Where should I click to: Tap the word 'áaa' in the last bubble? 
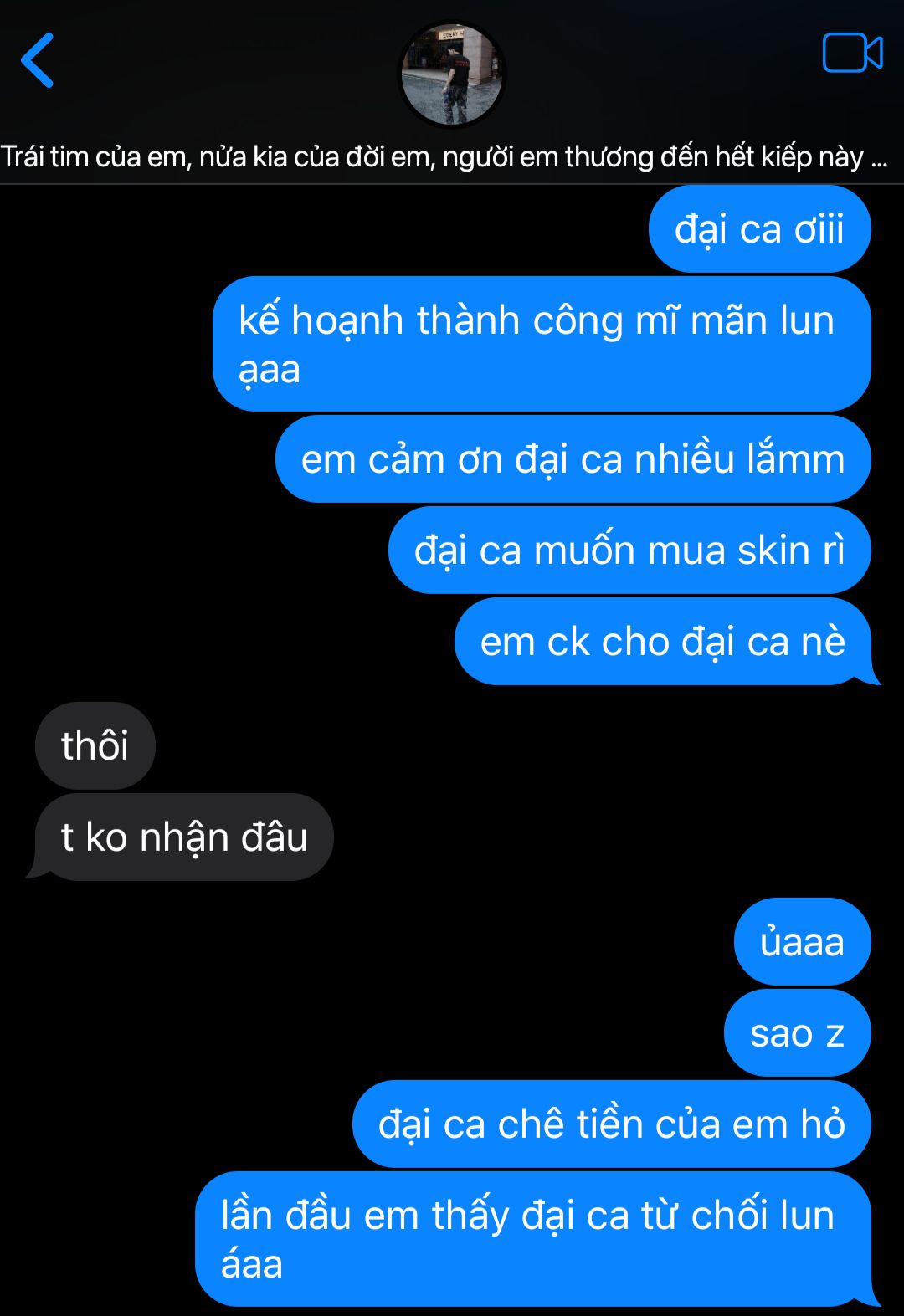click(x=252, y=1264)
